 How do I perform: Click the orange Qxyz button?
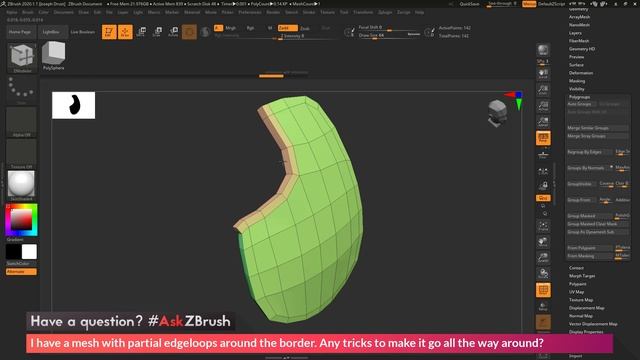(x=543, y=198)
